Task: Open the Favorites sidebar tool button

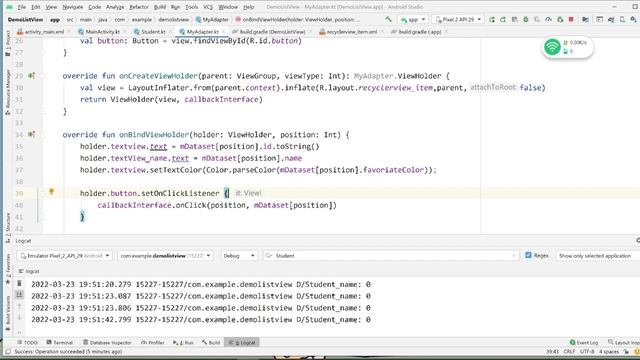Action: [x=8, y=269]
